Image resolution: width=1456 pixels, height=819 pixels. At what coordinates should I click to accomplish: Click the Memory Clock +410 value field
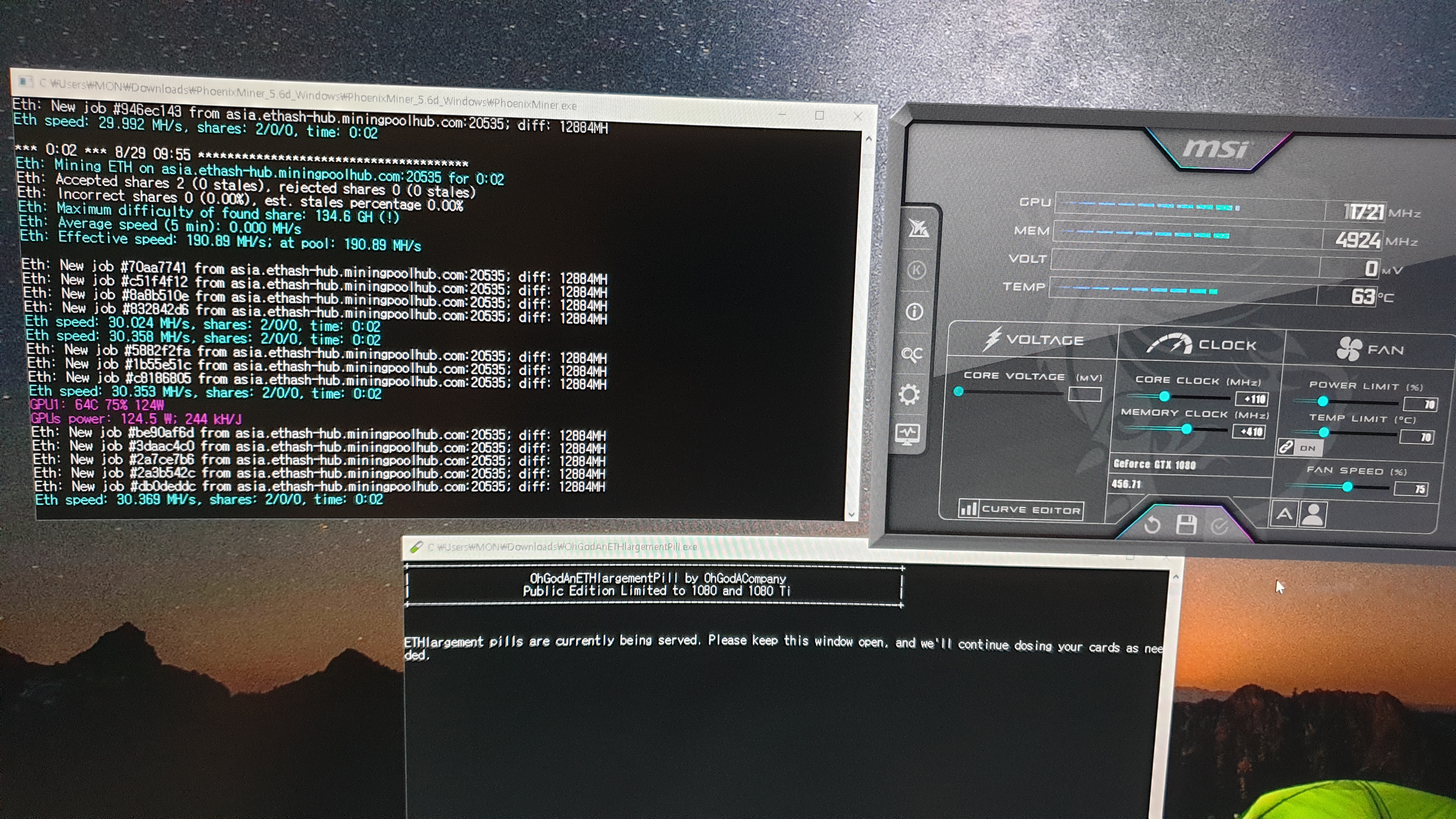[1249, 432]
